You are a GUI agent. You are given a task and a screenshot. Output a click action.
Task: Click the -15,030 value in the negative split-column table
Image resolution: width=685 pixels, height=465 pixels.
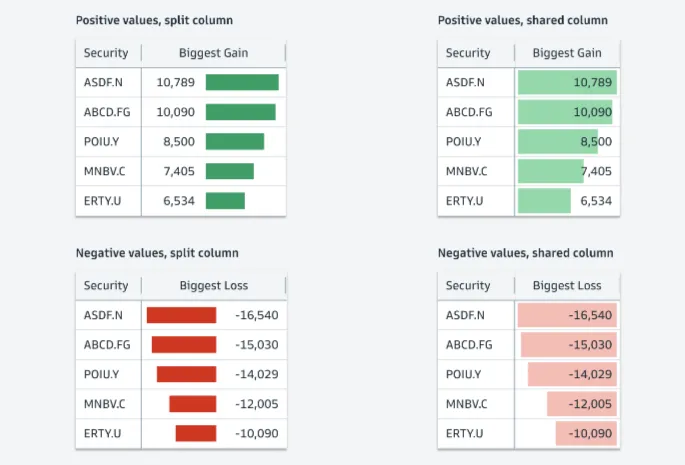[256, 345]
